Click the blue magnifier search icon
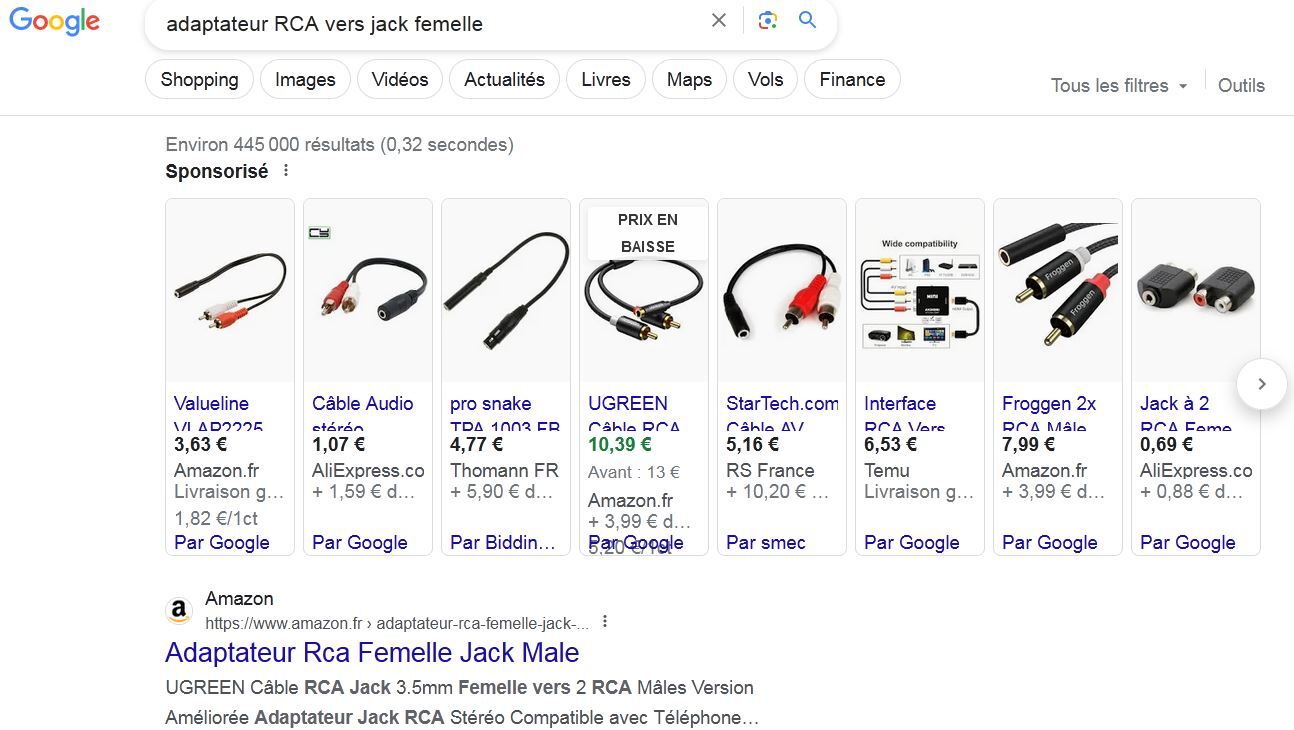This screenshot has width=1294, height=730. coord(808,21)
